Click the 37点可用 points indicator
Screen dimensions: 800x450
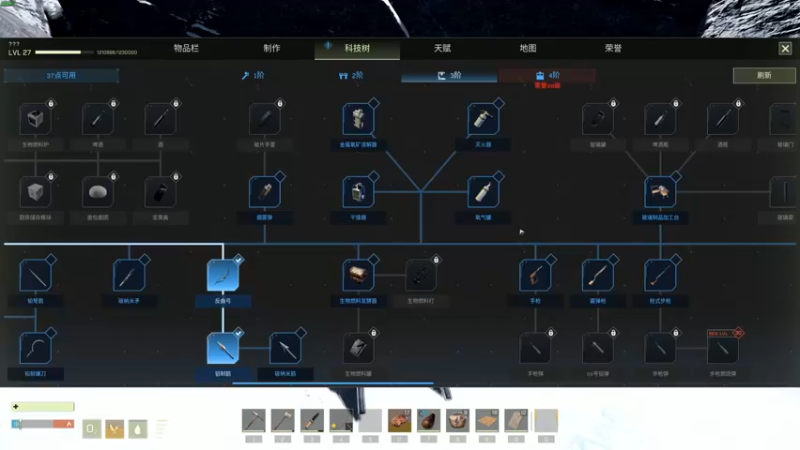click(61, 76)
